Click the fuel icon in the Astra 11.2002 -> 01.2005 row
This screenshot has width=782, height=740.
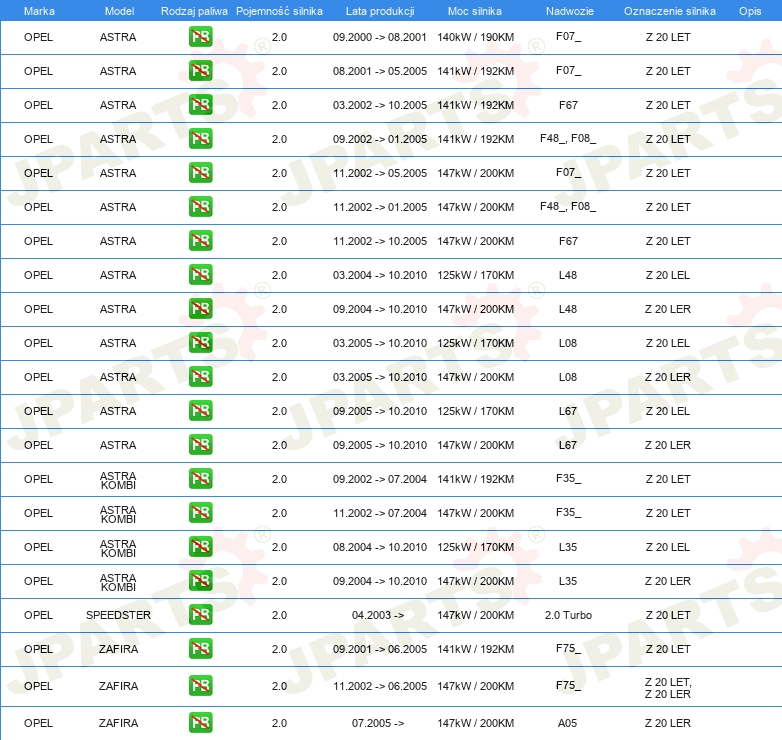[200, 206]
